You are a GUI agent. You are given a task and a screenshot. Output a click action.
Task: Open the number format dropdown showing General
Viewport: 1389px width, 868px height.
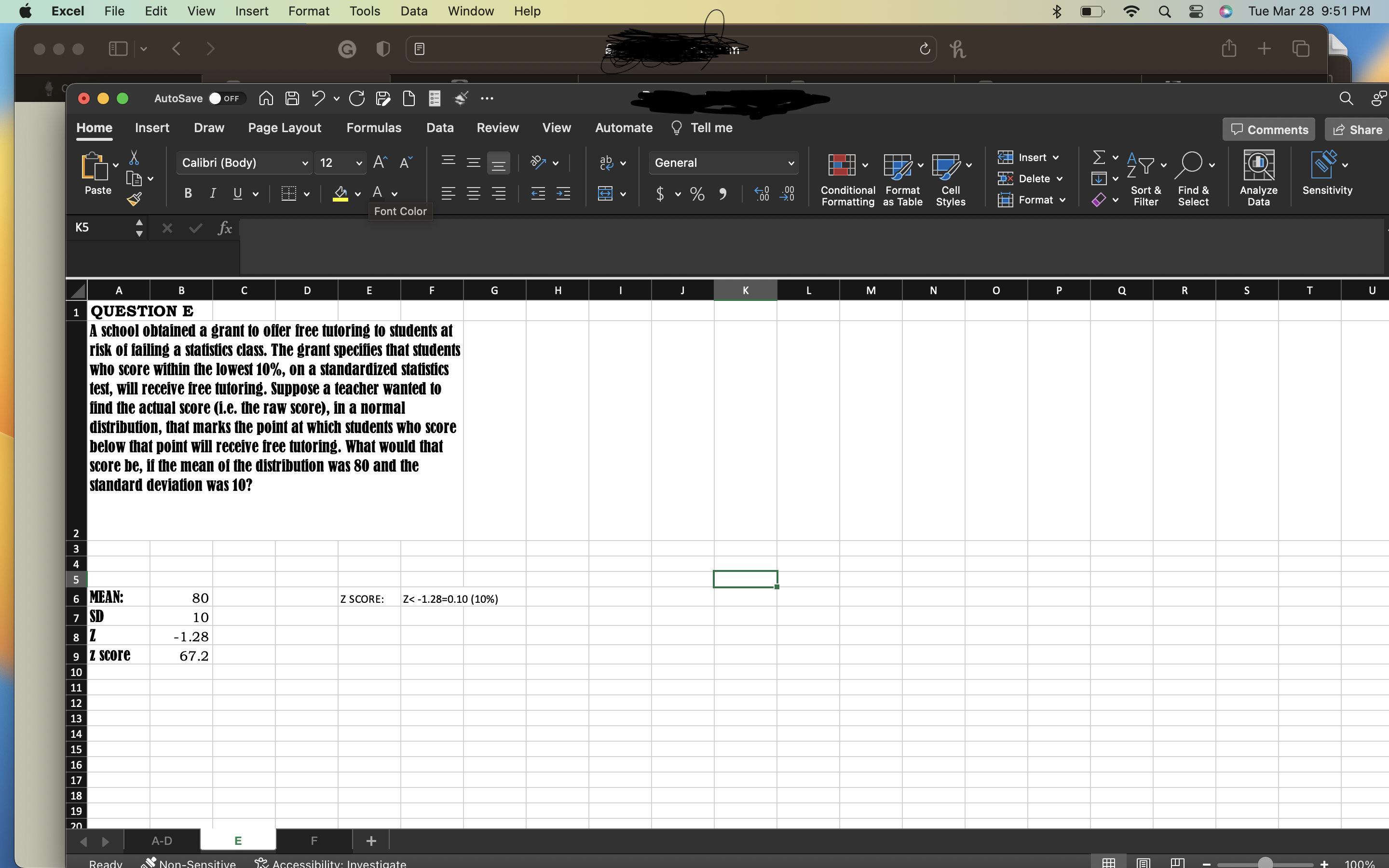[791, 163]
